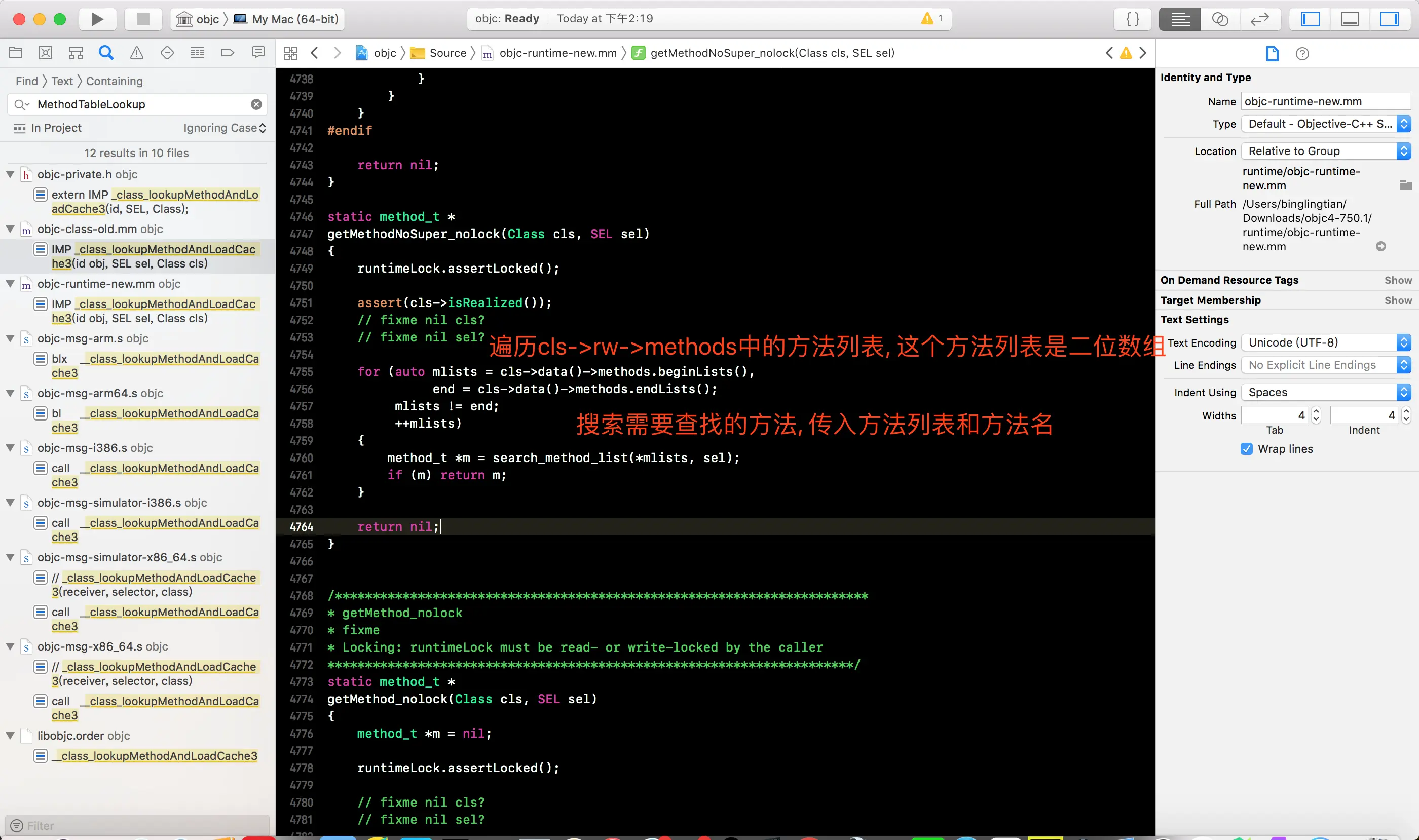Hide the right Utilities panel
Image resolution: width=1419 pixels, height=840 pixels.
tap(1389, 19)
